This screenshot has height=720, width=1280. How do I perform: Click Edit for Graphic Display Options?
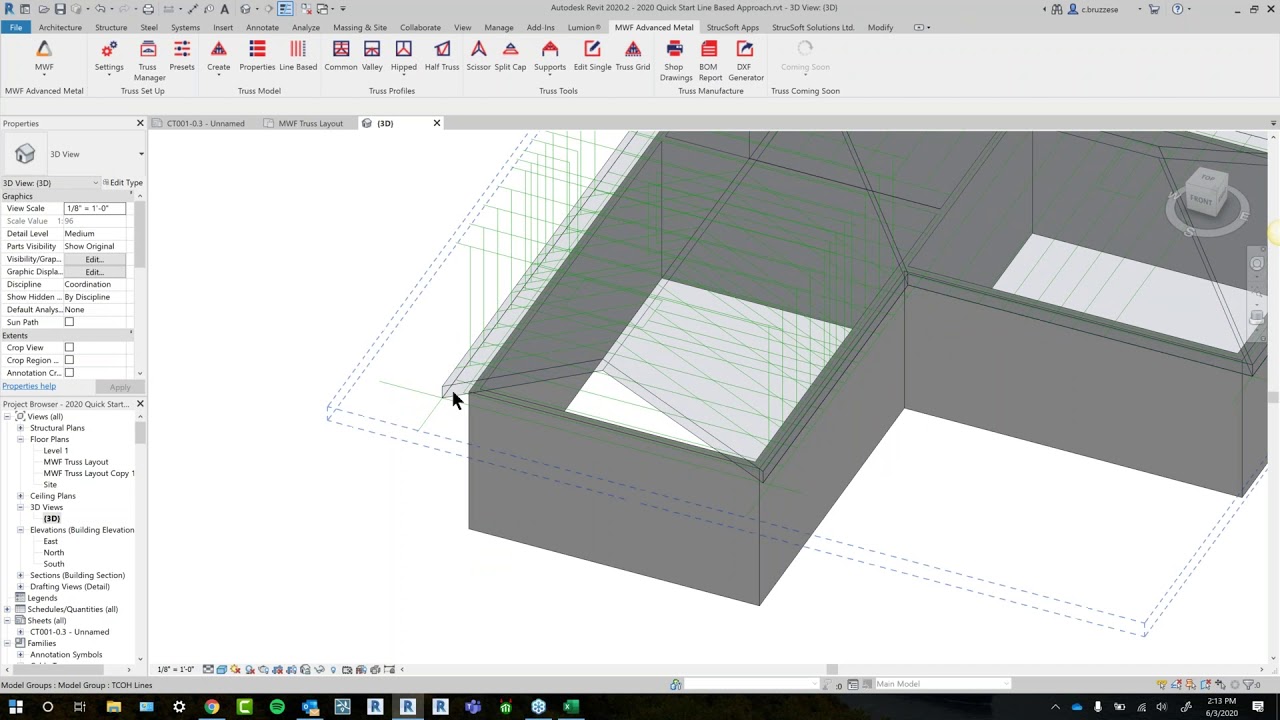94,272
